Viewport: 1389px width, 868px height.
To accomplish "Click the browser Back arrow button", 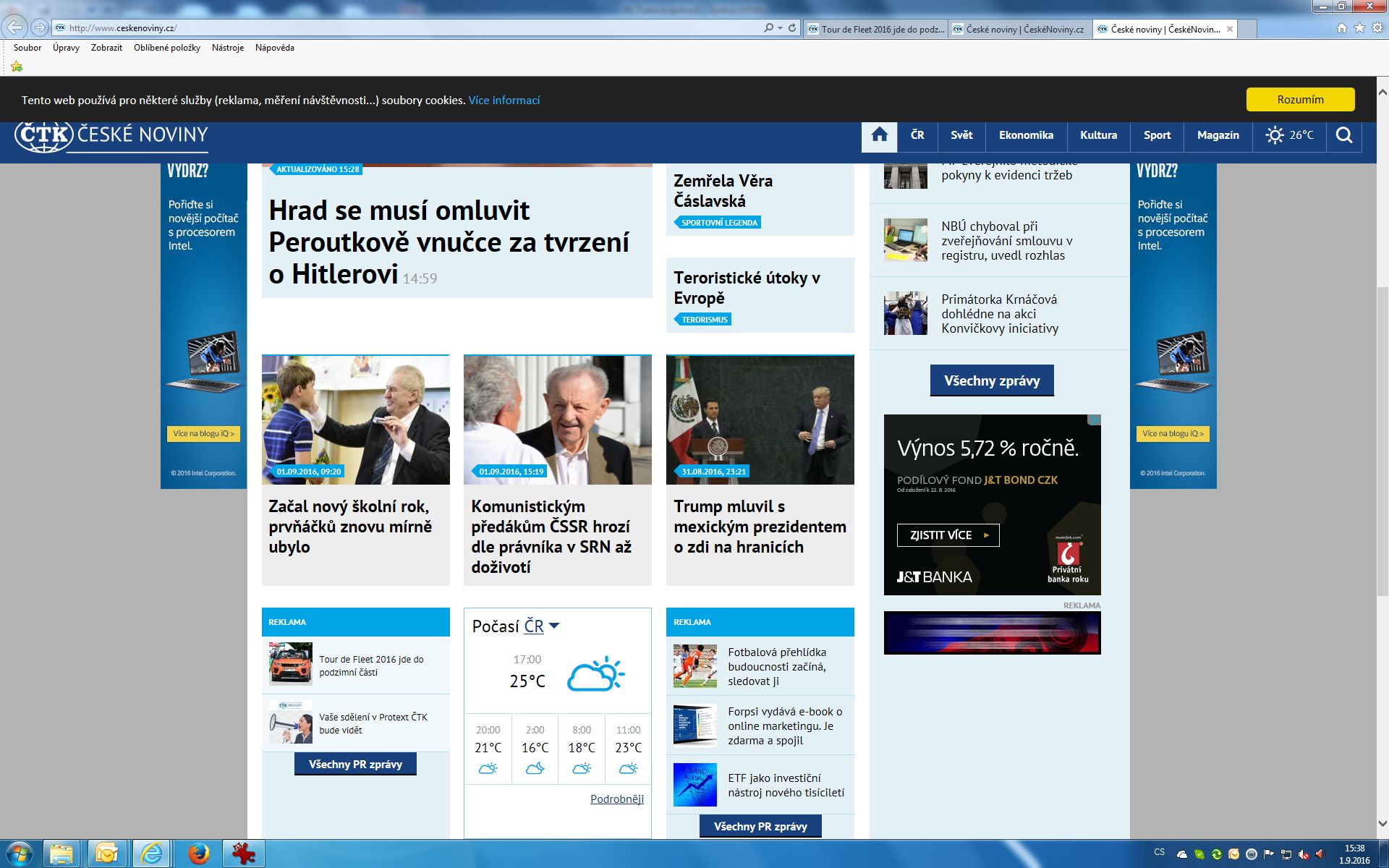I will 14,28.
